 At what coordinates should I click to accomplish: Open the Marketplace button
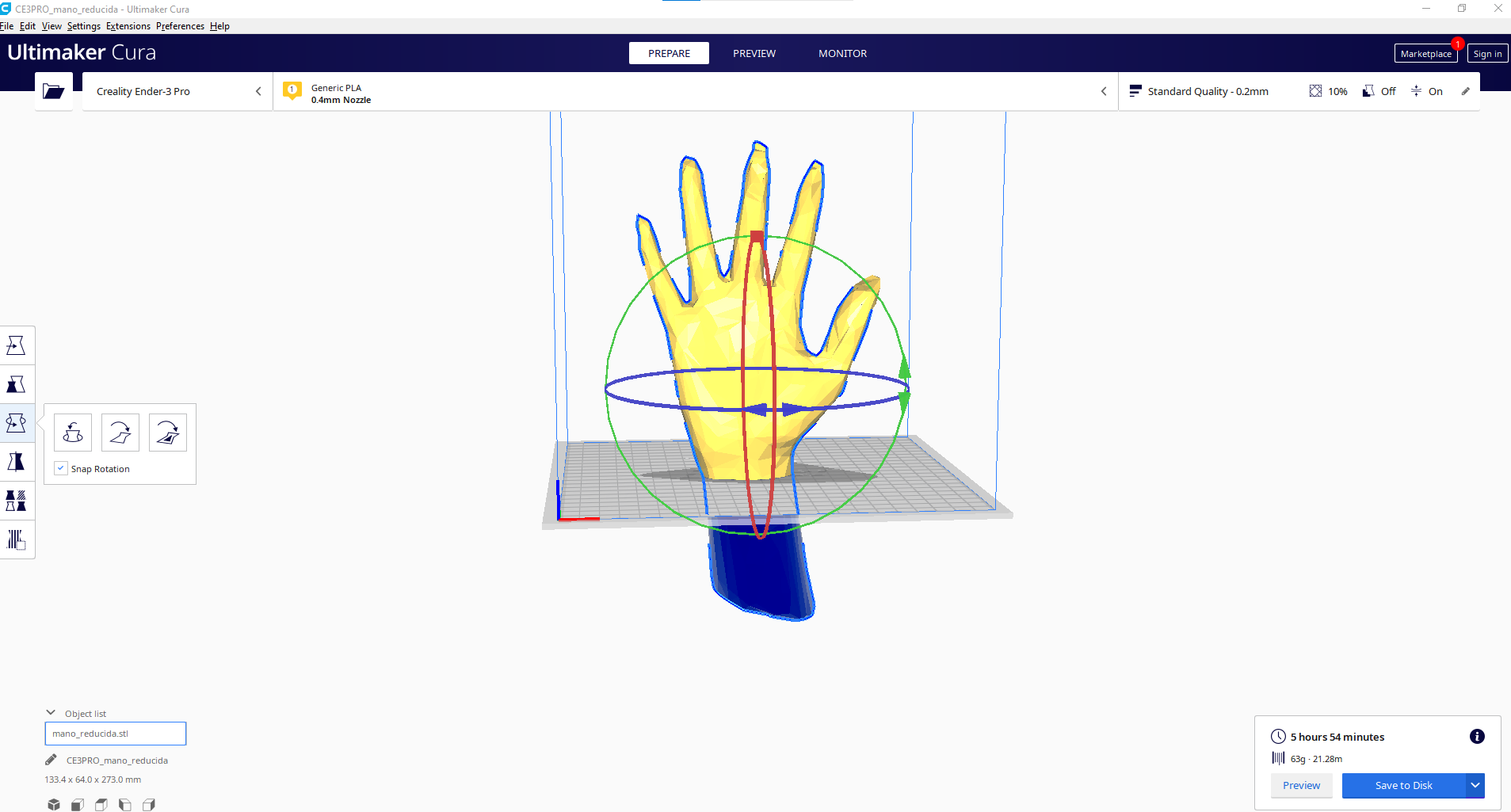tap(1425, 54)
